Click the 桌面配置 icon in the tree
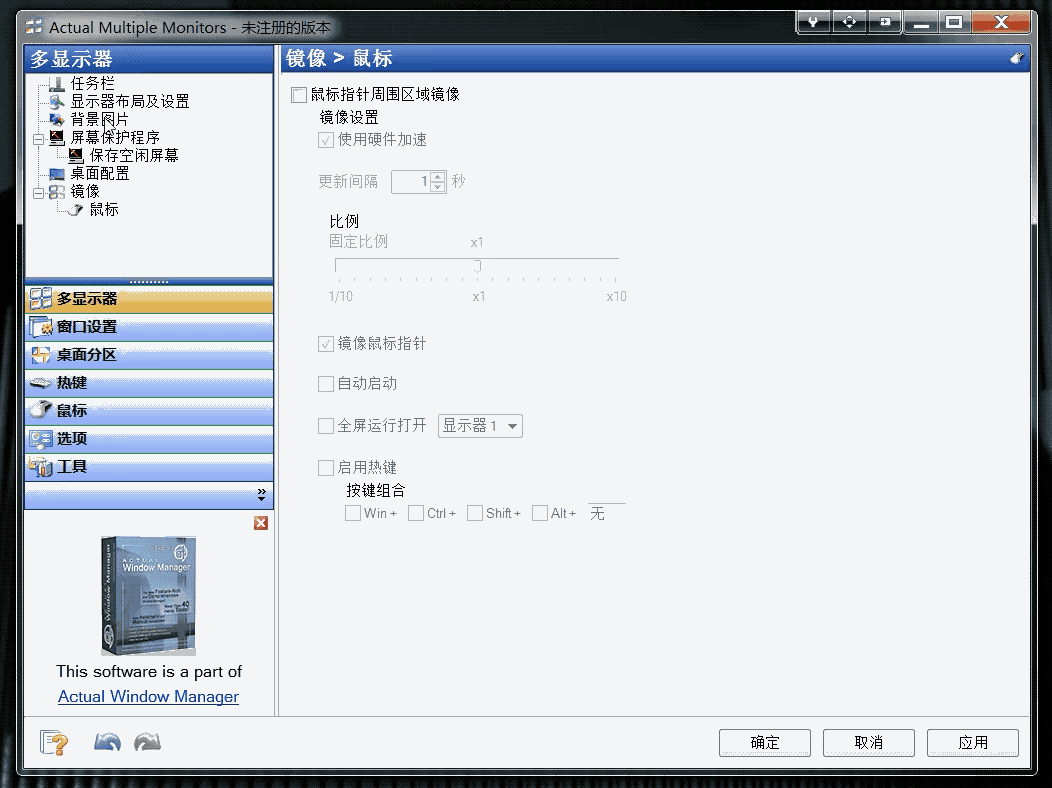1052x788 pixels. [x=57, y=174]
